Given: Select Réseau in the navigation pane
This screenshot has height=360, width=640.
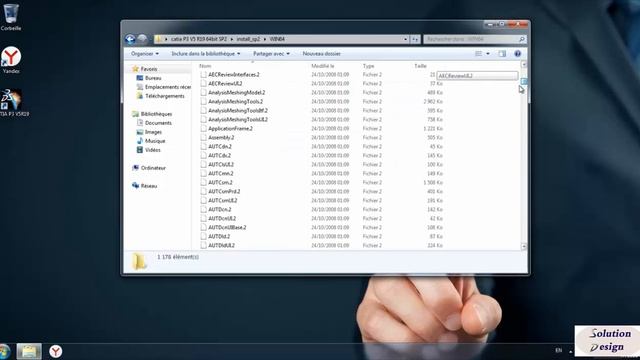Looking at the screenshot, I should point(149,186).
